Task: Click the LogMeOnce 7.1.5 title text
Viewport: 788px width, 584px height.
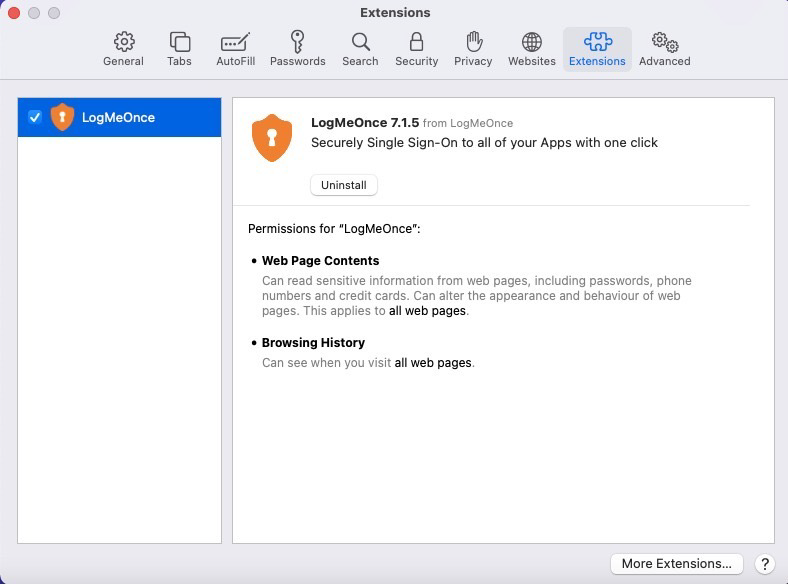Action: [365, 123]
